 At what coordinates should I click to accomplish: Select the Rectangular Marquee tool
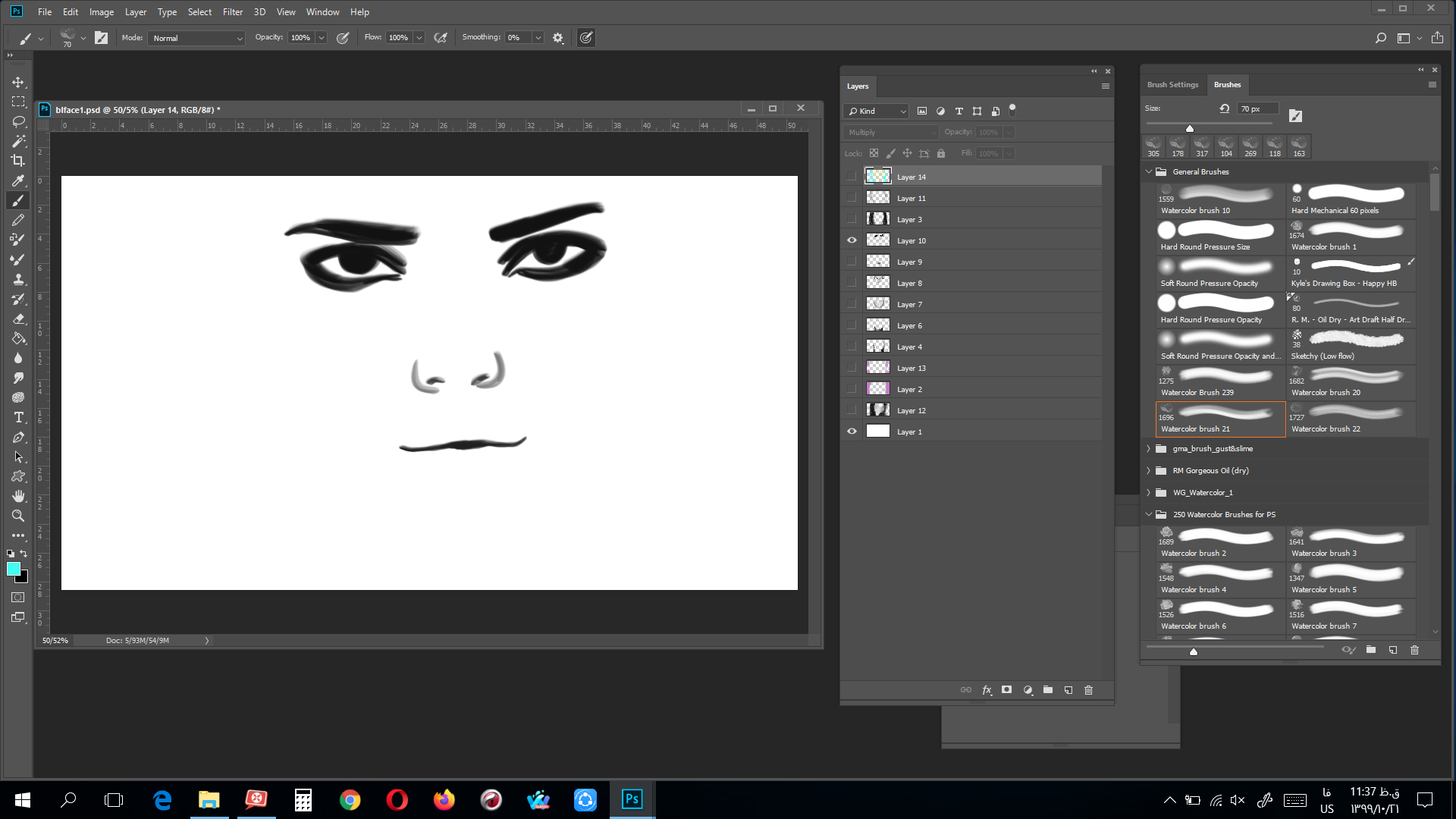[18, 102]
